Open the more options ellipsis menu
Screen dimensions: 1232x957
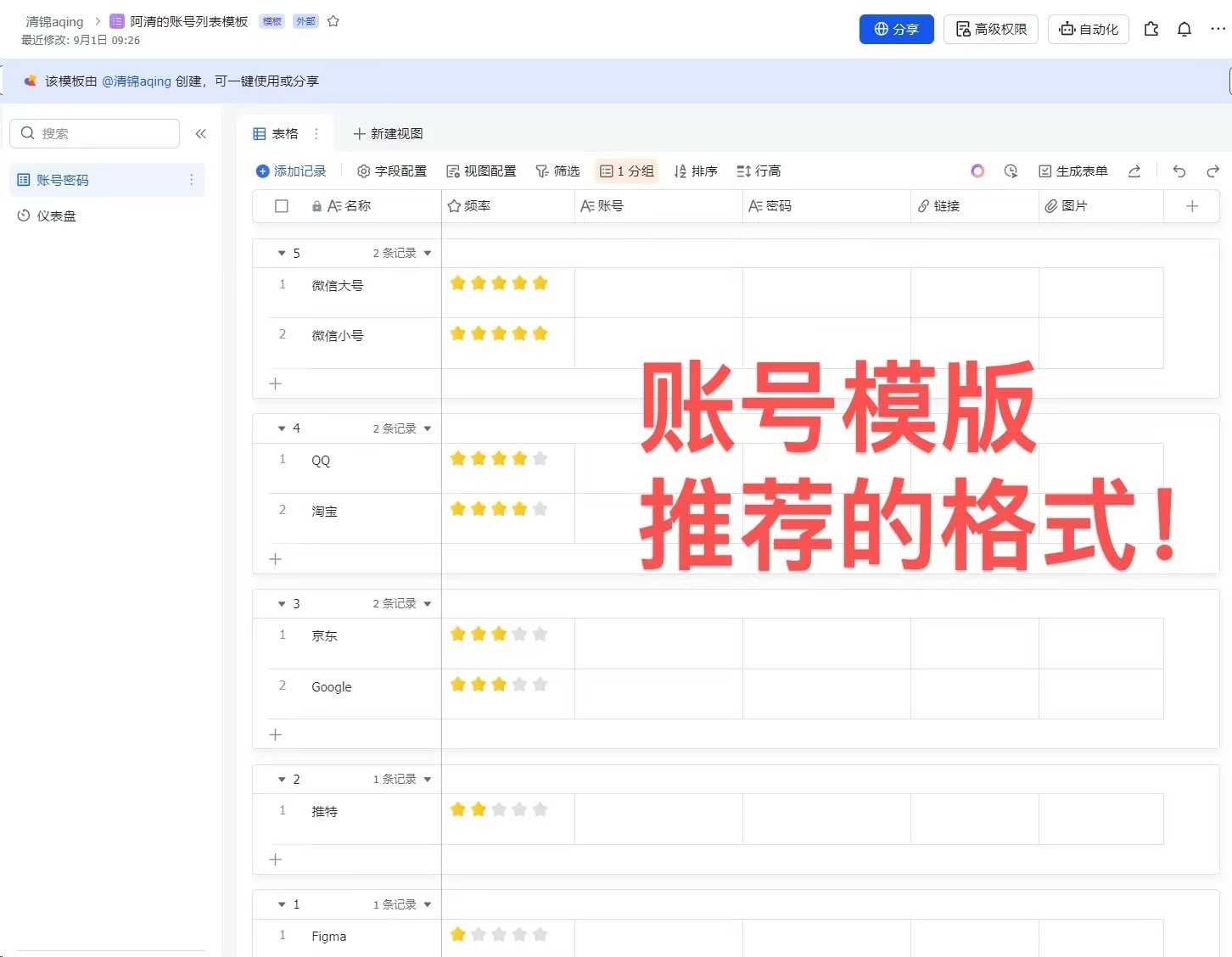[x=1218, y=29]
